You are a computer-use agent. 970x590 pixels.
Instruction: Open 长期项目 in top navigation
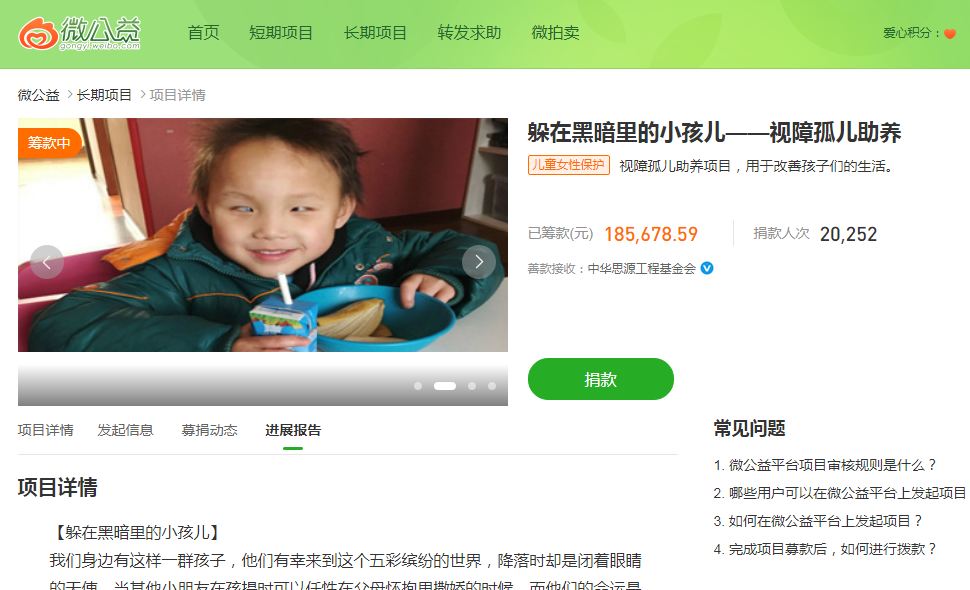[375, 33]
